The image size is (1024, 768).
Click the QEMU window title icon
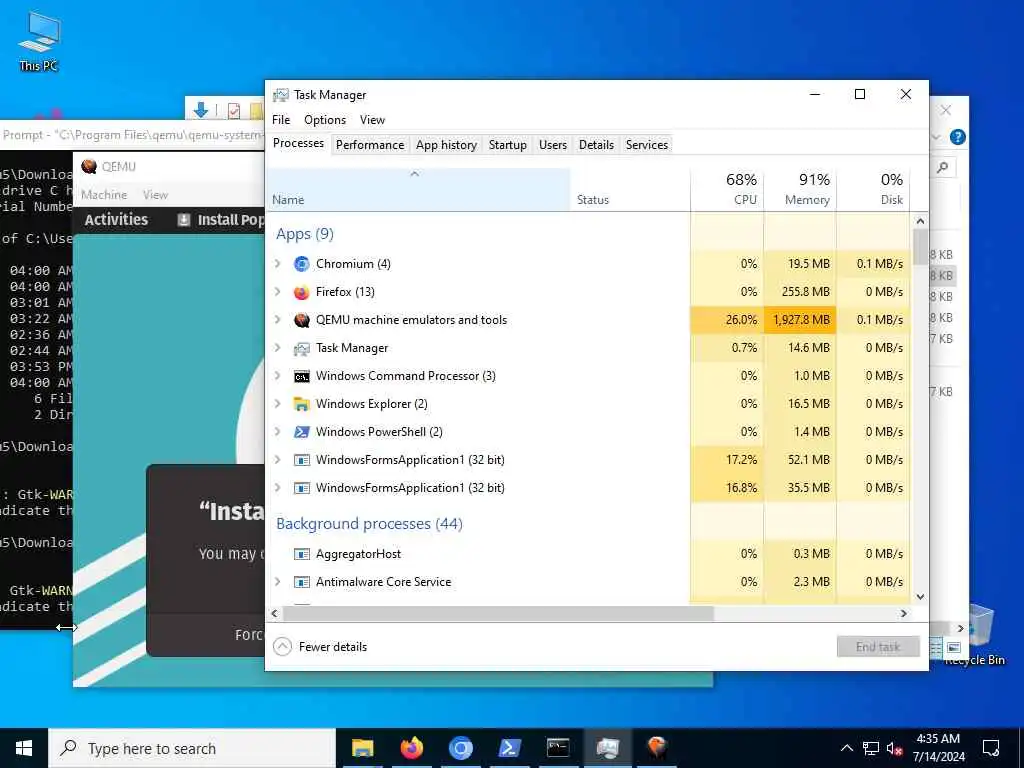pyautogui.click(x=89, y=167)
